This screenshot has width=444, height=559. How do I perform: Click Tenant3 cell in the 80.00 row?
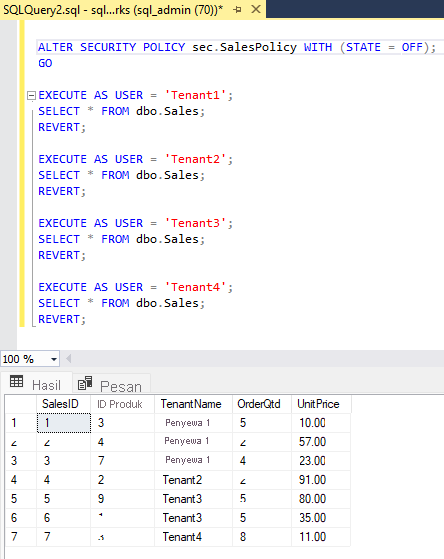(x=193, y=499)
